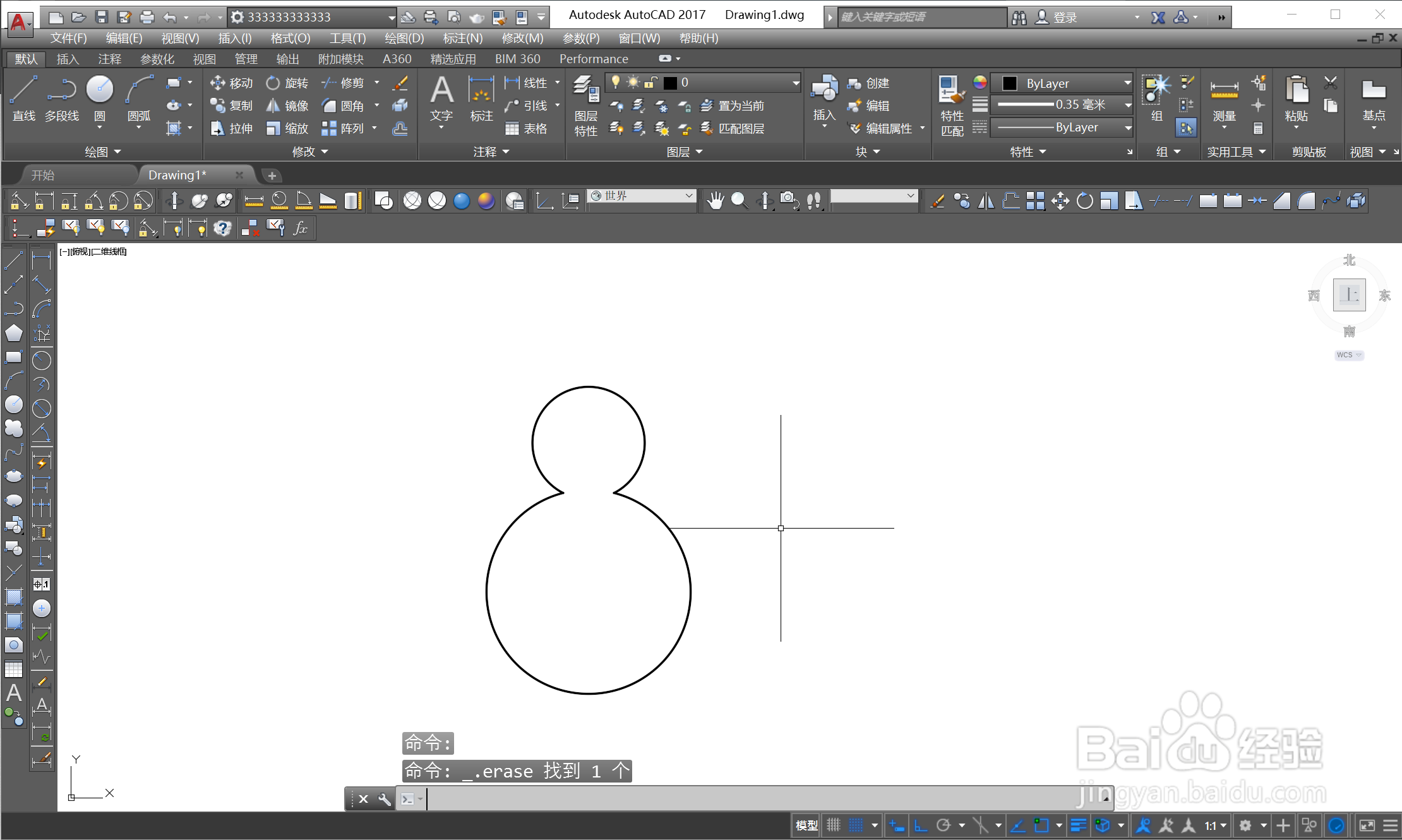1402x840 pixels.
Task: Toggle the layer 0 on/off lightbulb
Action: coord(616,82)
